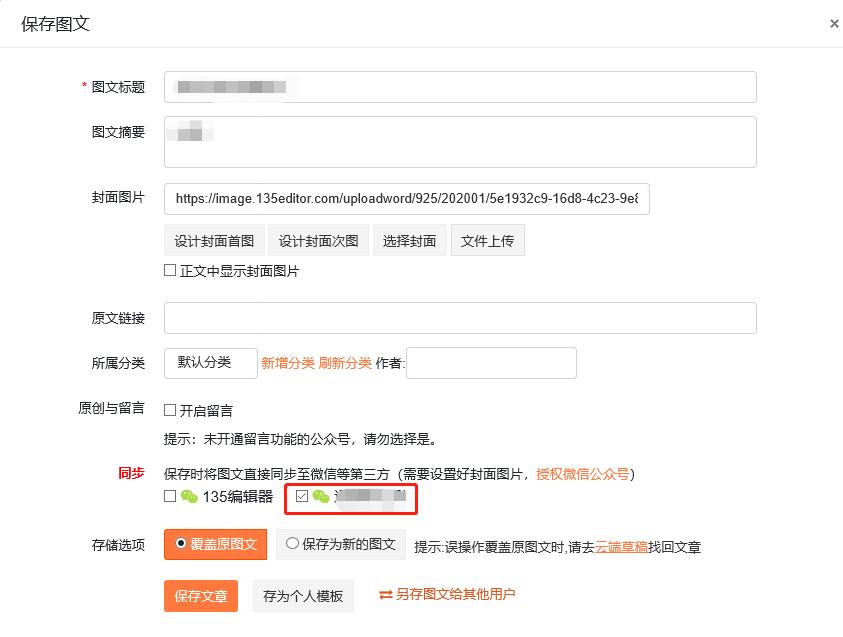
Task: Click inside the 作者 input field
Action: [490, 363]
